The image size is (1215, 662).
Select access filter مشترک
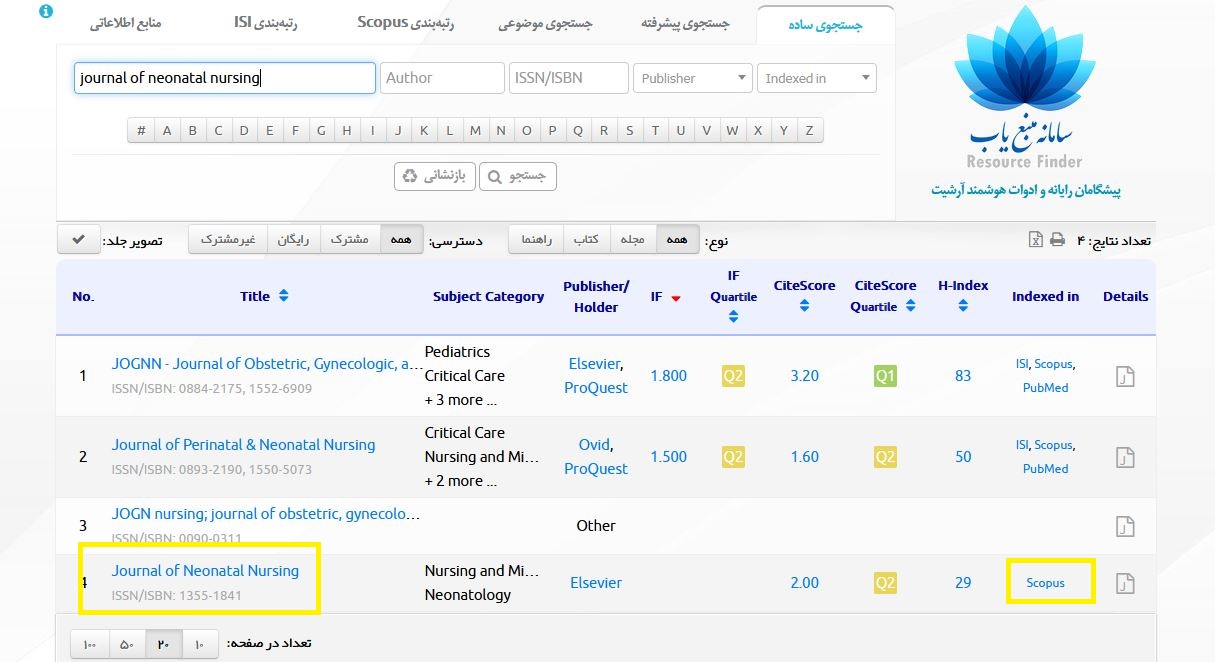(350, 240)
